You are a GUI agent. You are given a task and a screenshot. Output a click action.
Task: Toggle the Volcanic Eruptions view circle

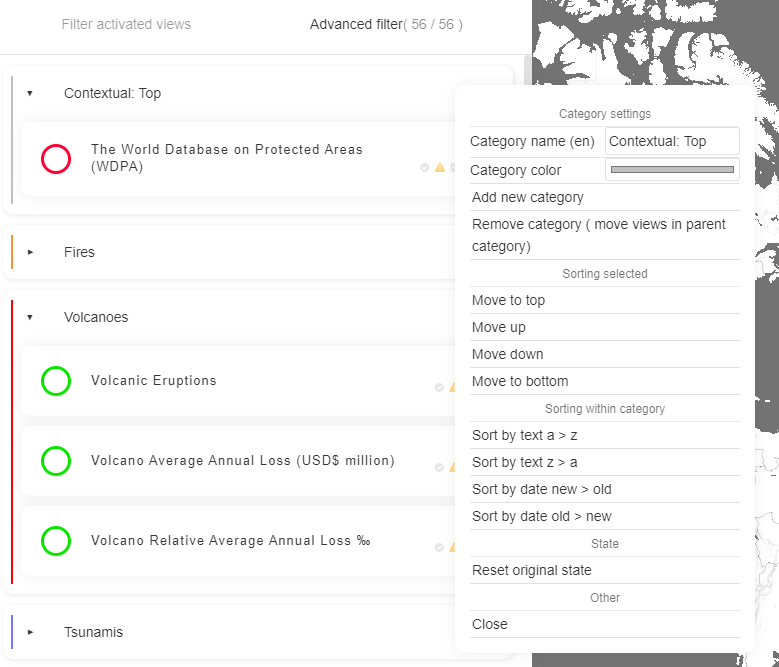coord(56,381)
